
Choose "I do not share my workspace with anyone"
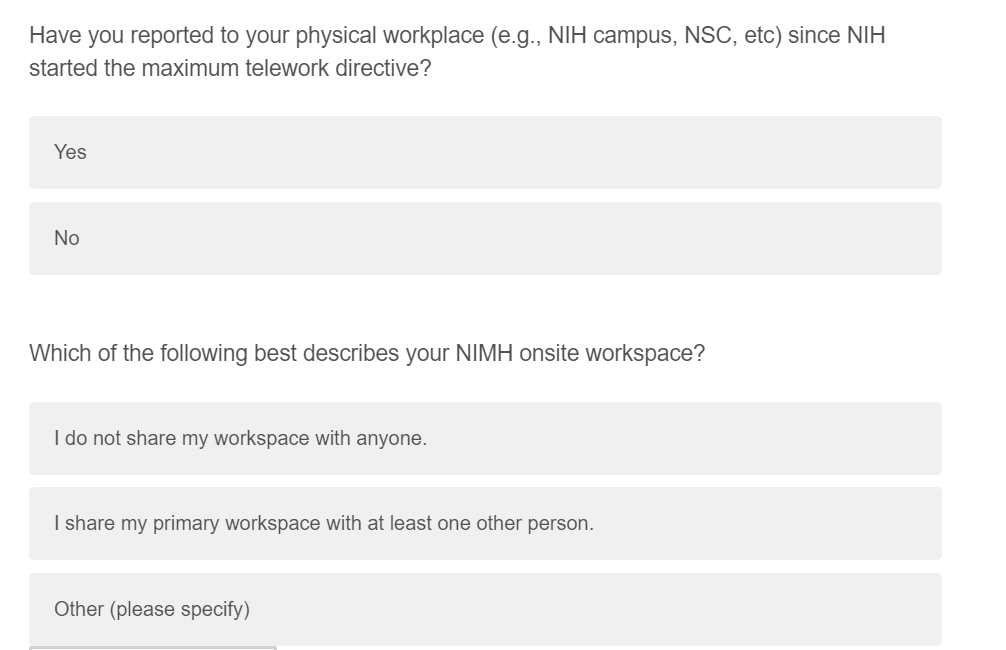(485, 438)
